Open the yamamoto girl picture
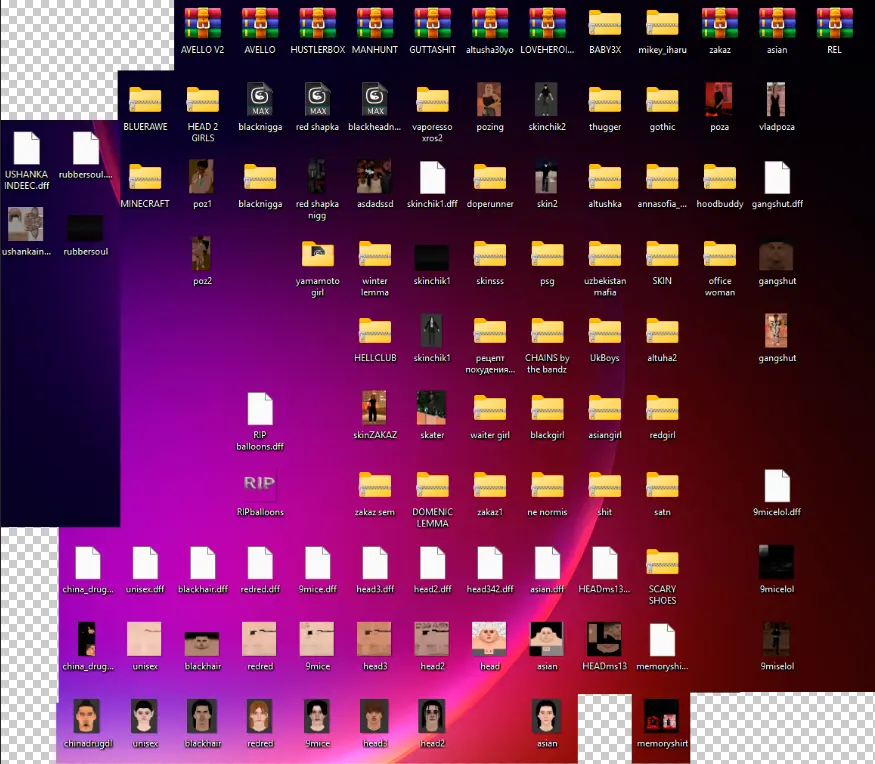Image resolution: width=875 pixels, height=764 pixels. pos(317,253)
